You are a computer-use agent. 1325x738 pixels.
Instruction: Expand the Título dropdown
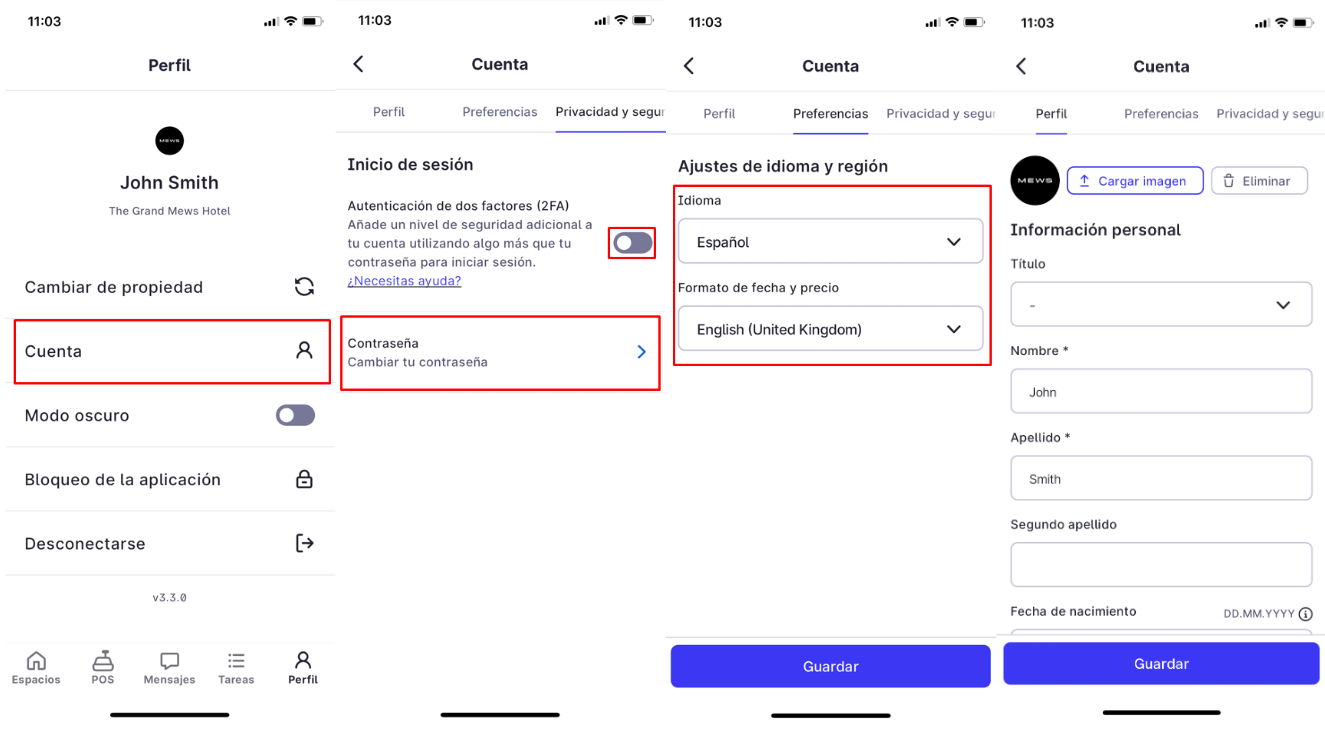point(1161,304)
